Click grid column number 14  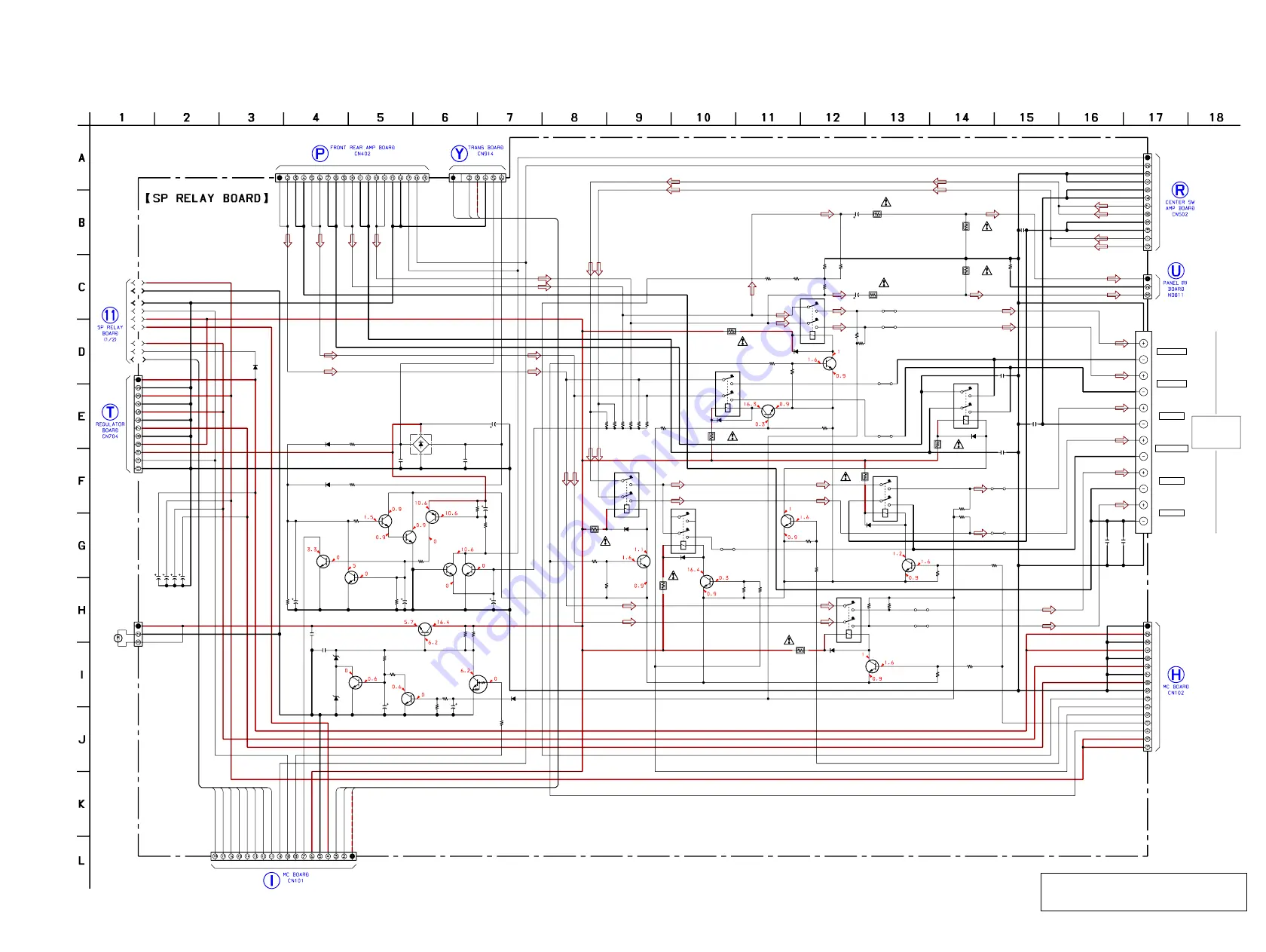click(962, 118)
